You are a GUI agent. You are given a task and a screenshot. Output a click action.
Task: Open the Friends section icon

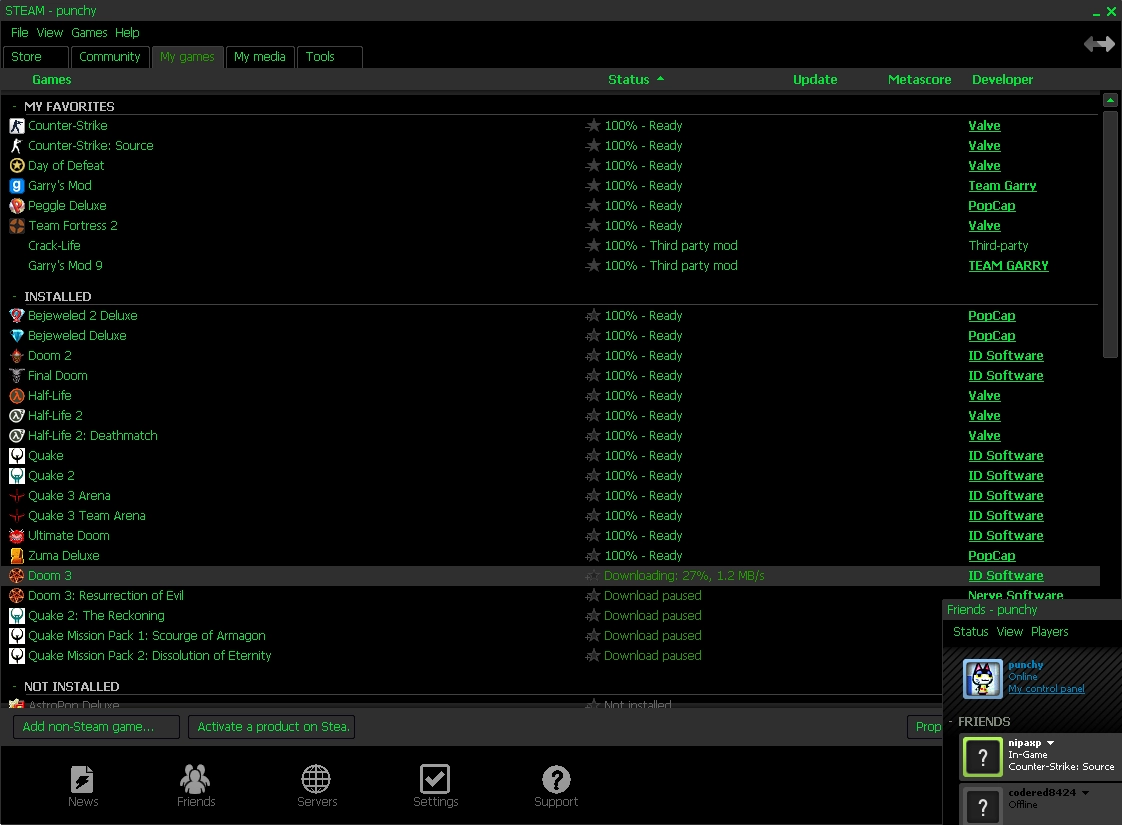point(195,778)
